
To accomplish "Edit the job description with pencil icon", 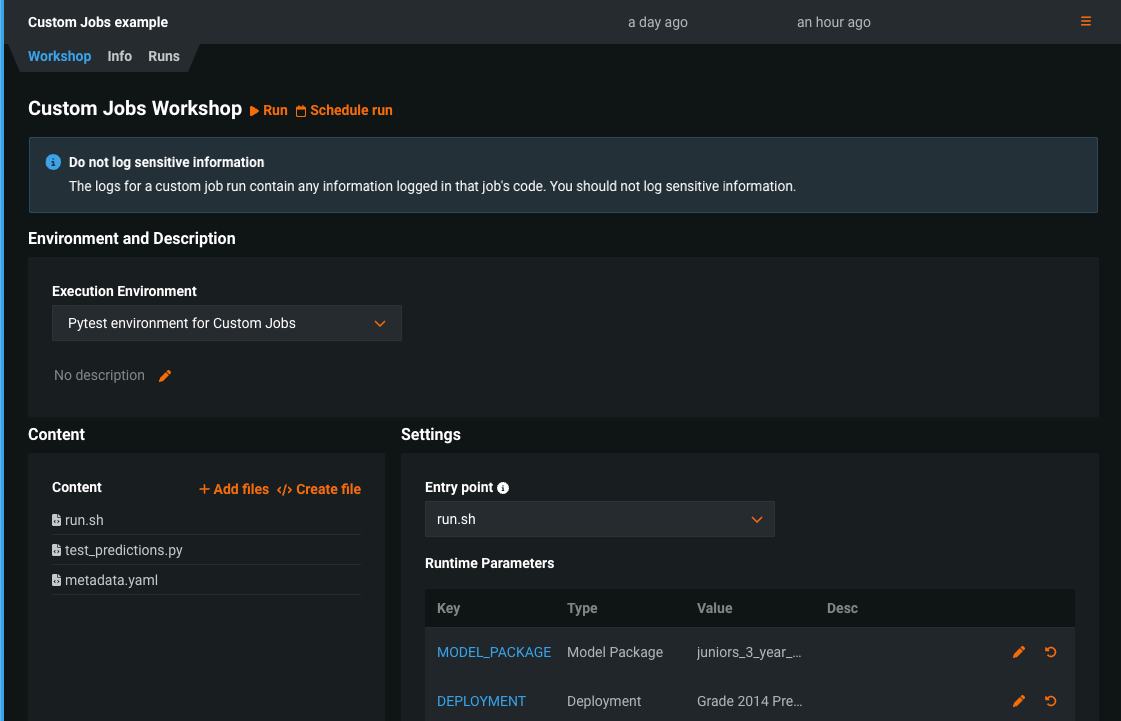I will pos(165,376).
